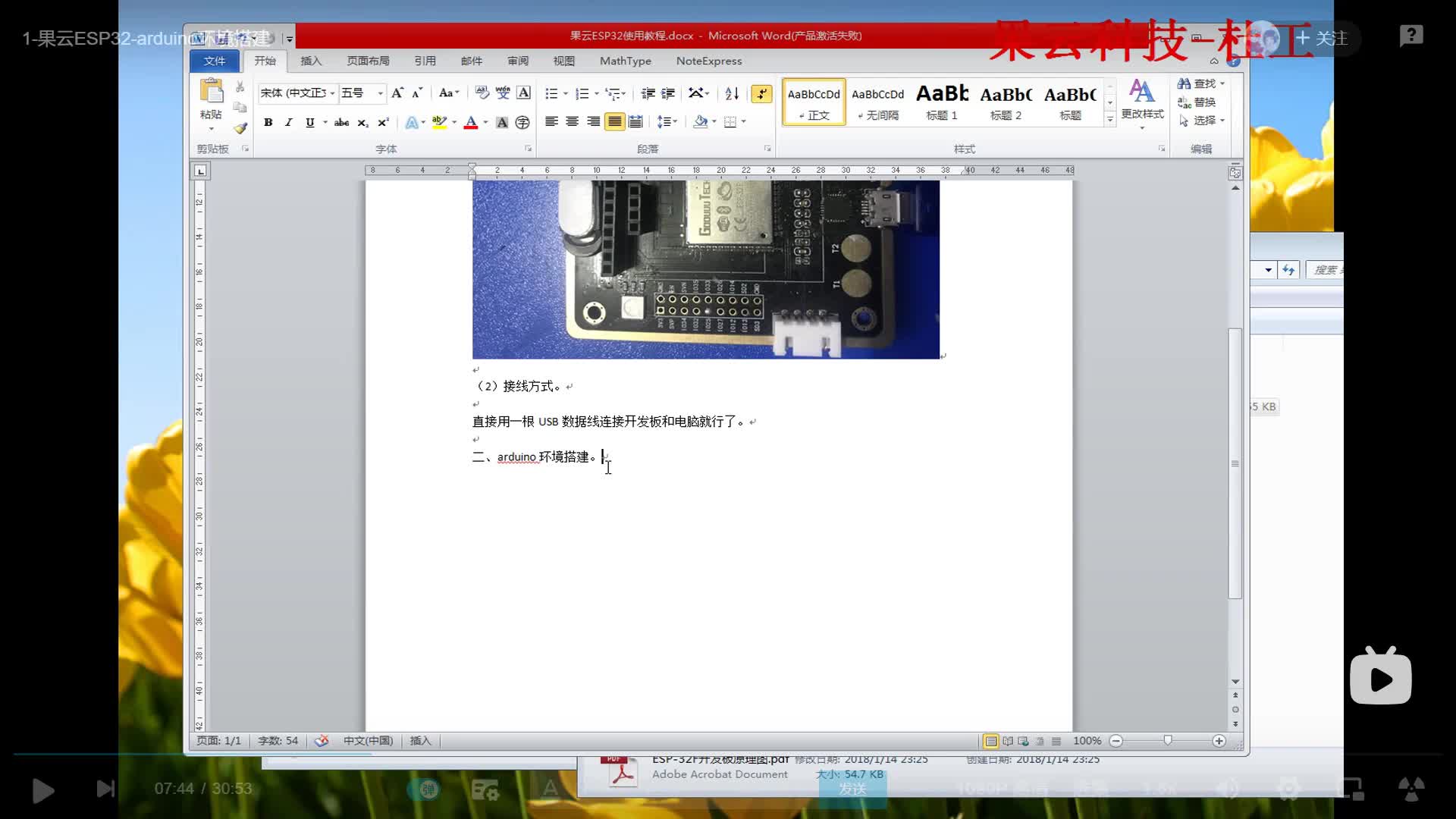Click the Align Text Right icon
This screenshot has height=819, width=1456.
(593, 121)
